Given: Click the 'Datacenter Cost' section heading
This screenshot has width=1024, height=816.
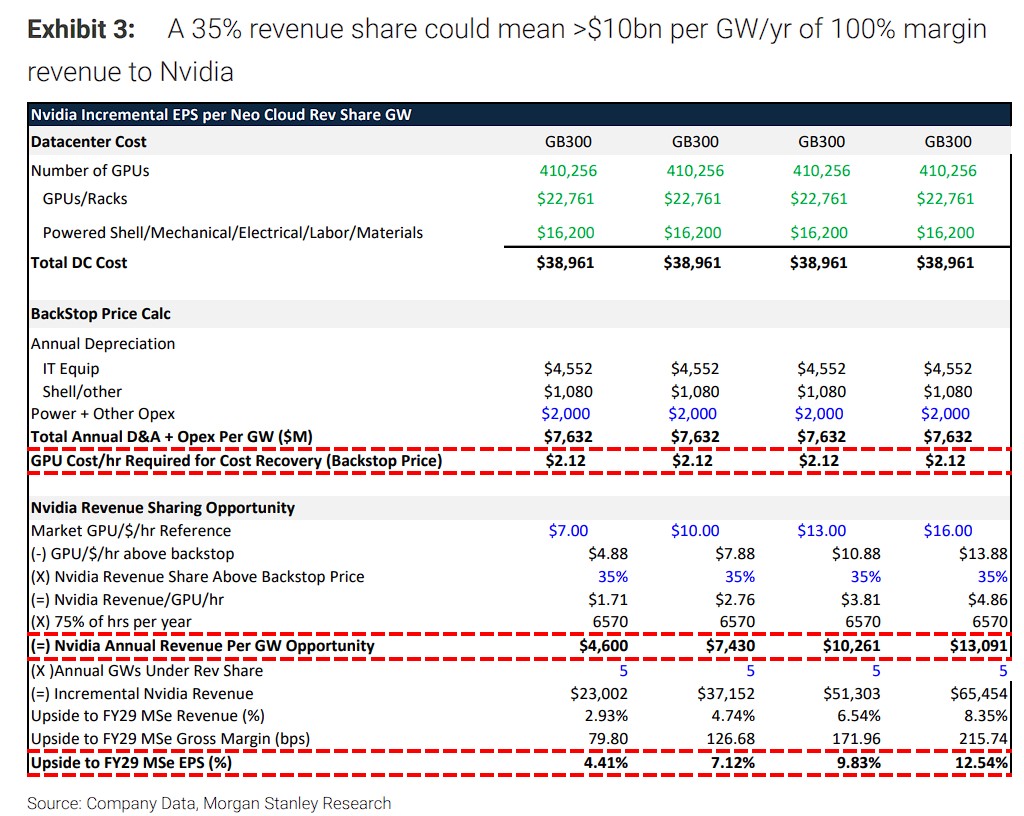Looking at the screenshot, I should coord(89,142).
